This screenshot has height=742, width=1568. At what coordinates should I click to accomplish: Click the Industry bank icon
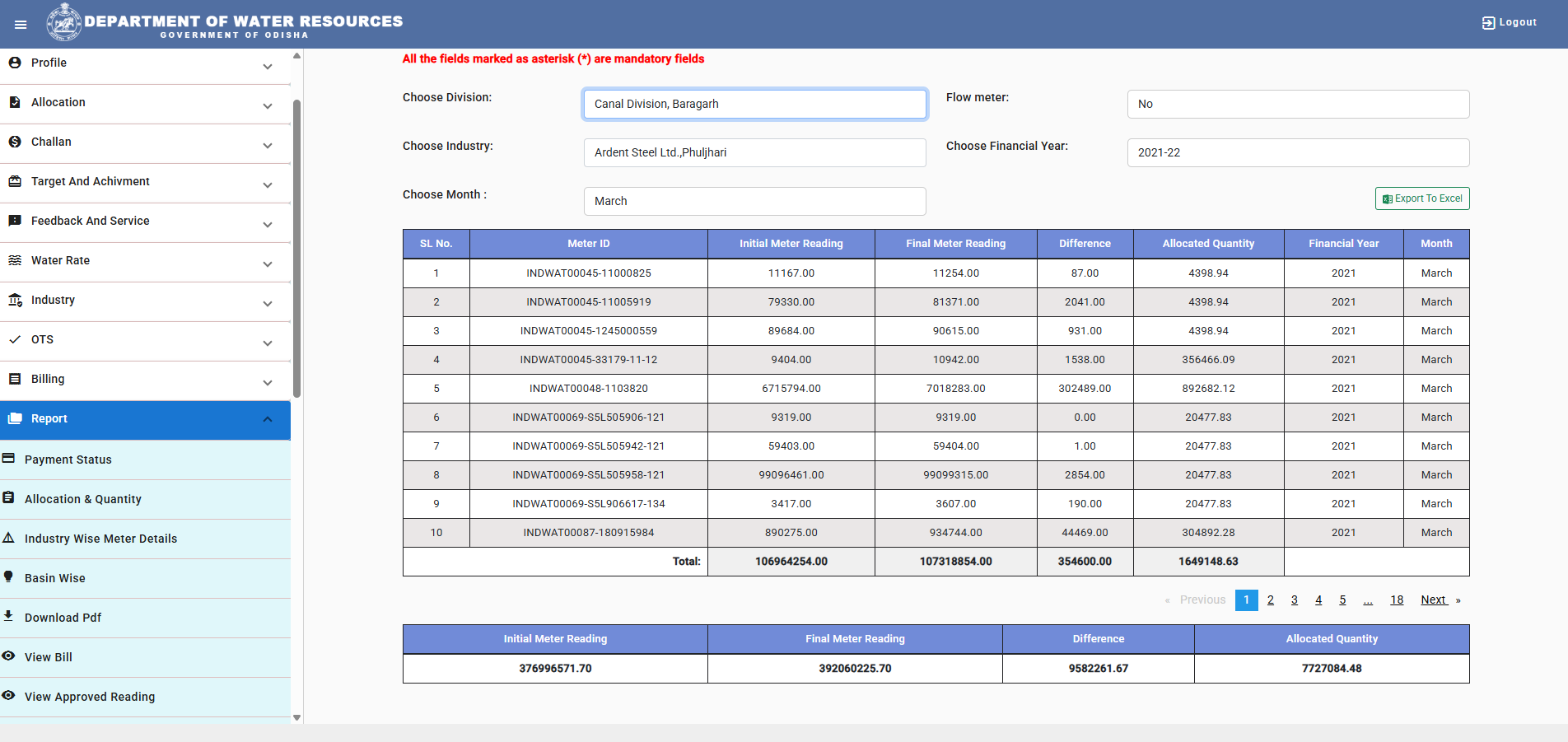click(15, 300)
